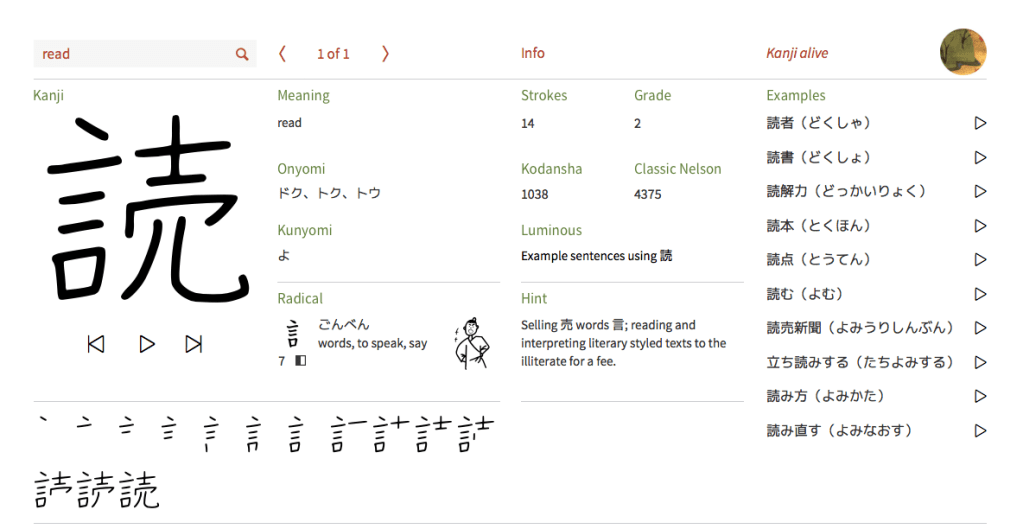Click the search field containing "read"
This screenshot has width=1023, height=529.
tap(133, 54)
